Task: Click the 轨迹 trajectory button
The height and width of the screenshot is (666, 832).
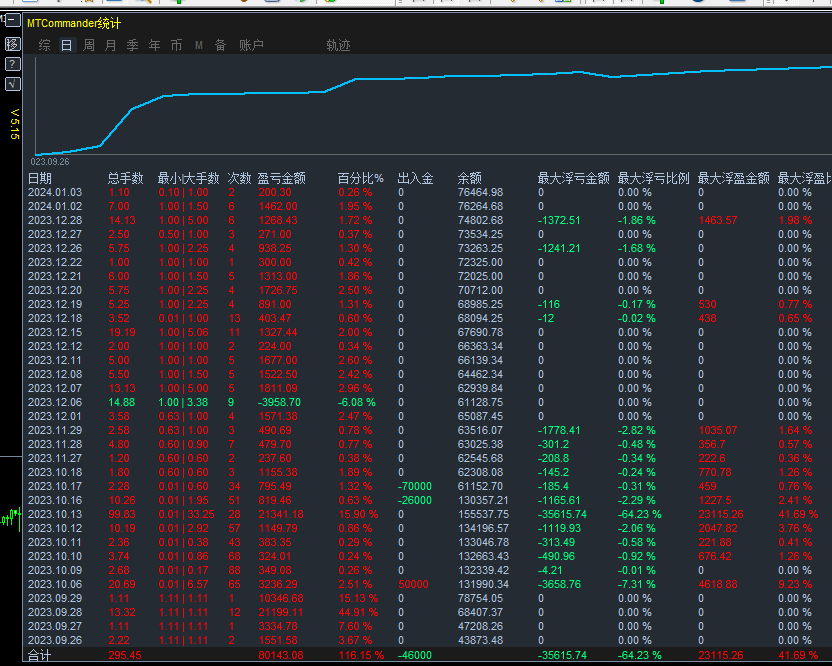Action: click(x=338, y=45)
